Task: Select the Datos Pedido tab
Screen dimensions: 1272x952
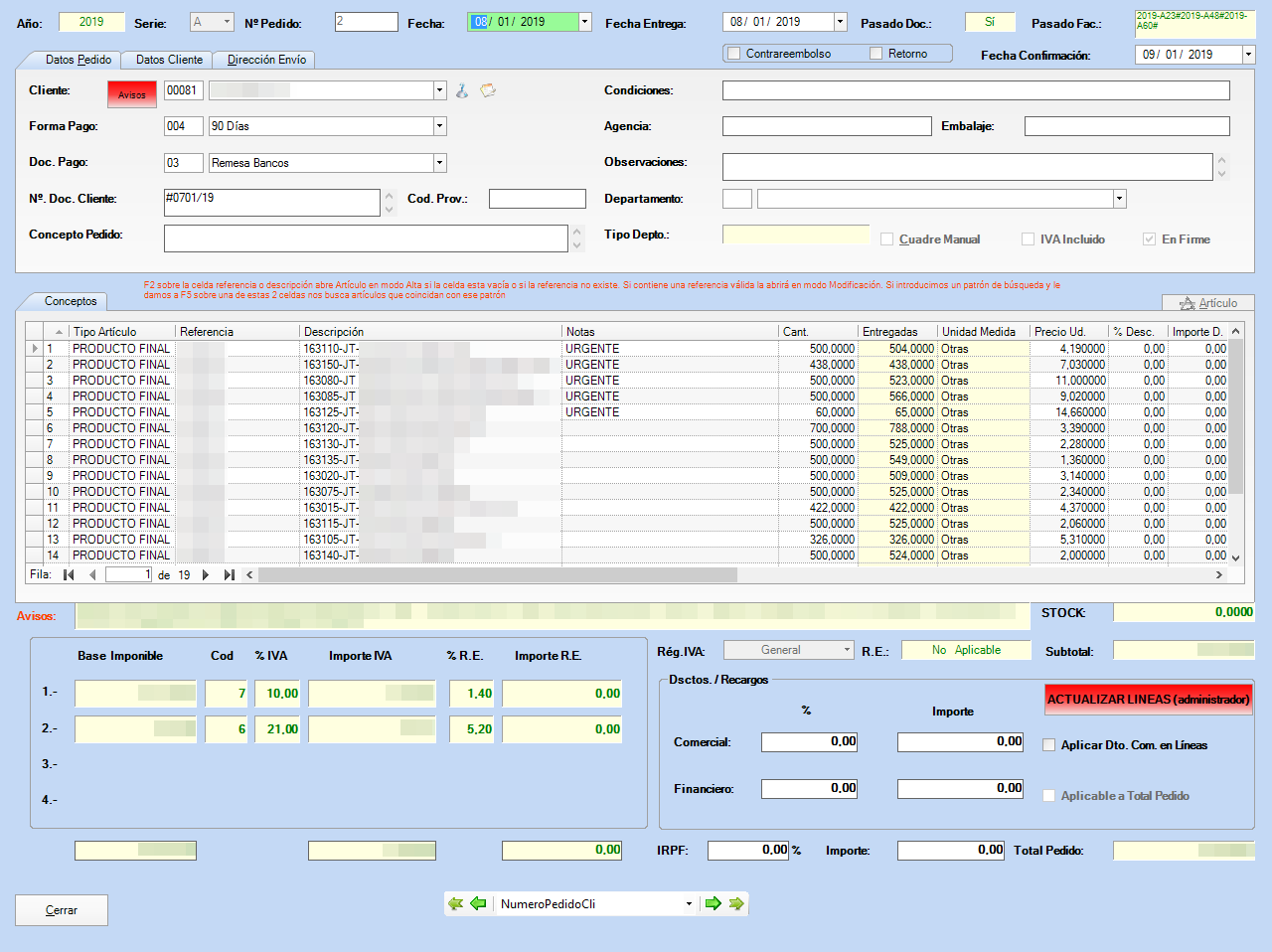Action: point(78,60)
